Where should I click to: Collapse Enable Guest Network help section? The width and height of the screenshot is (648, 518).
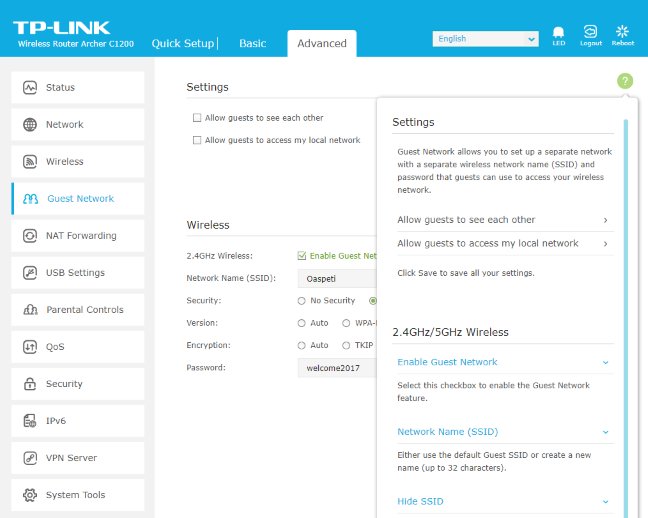(505, 362)
